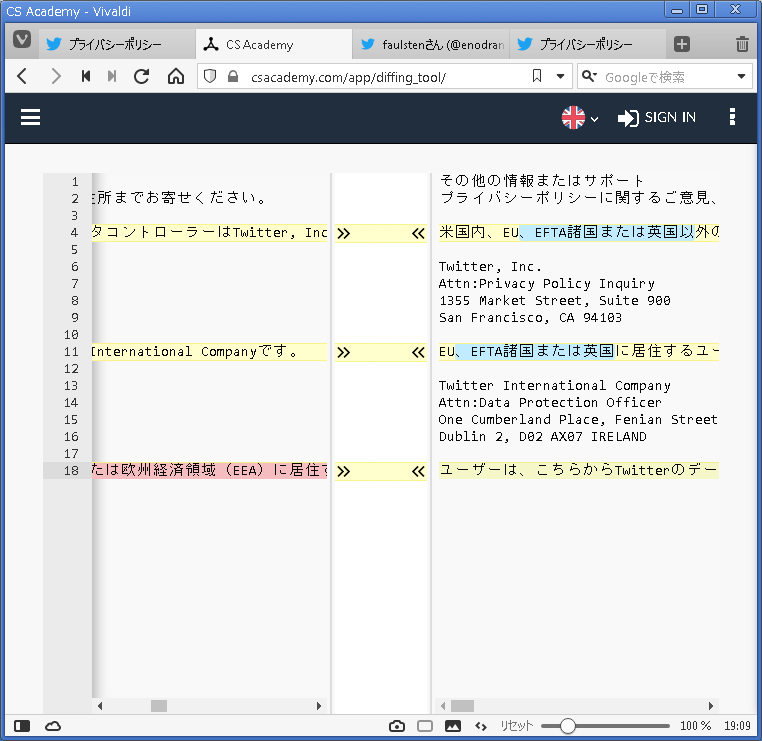Copy line 4 change to the right
Viewport: 762px width, 741px height.
coord(344,234)
